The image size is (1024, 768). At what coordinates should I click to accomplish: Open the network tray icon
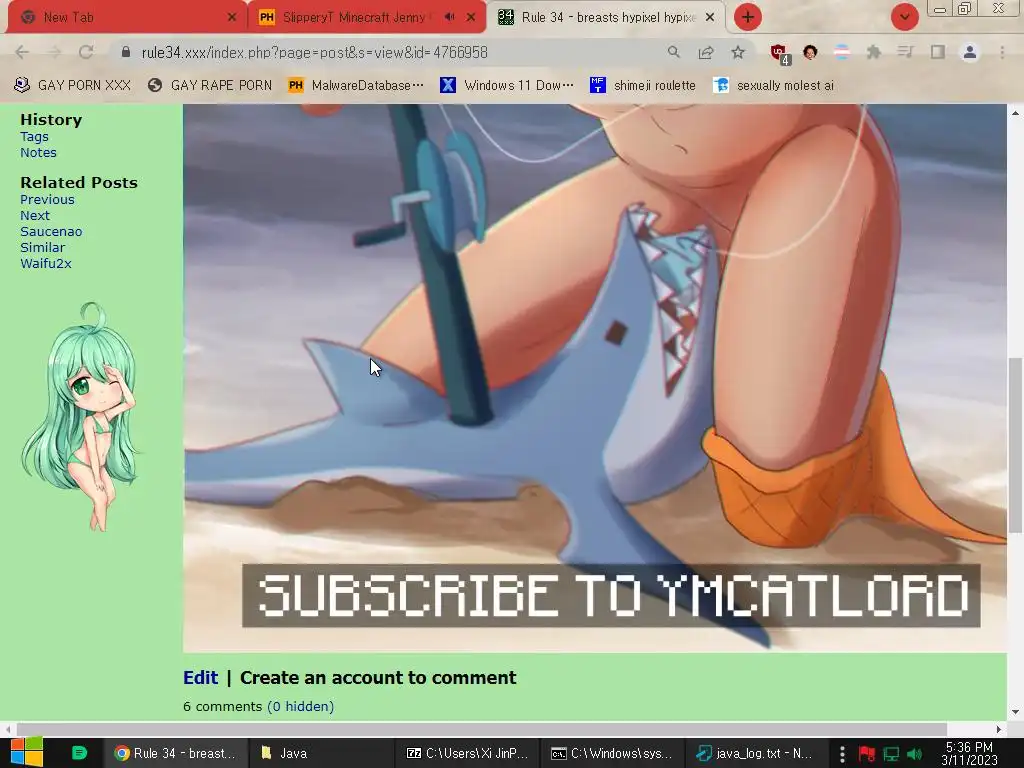891,754
